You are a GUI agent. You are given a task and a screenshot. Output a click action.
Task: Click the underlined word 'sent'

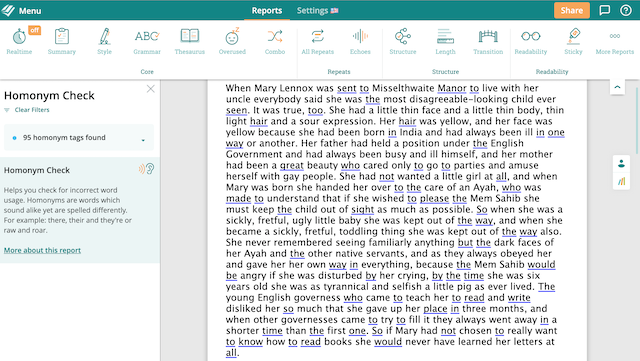tap(347, 88)
